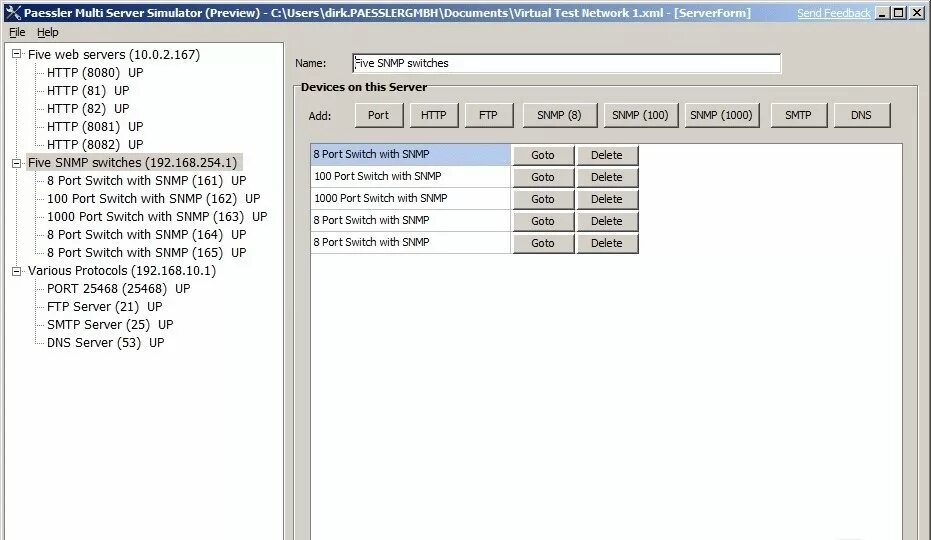Add an SNMP (8) switch device
The width and height of the screenshot is (931, 540).
559,115
